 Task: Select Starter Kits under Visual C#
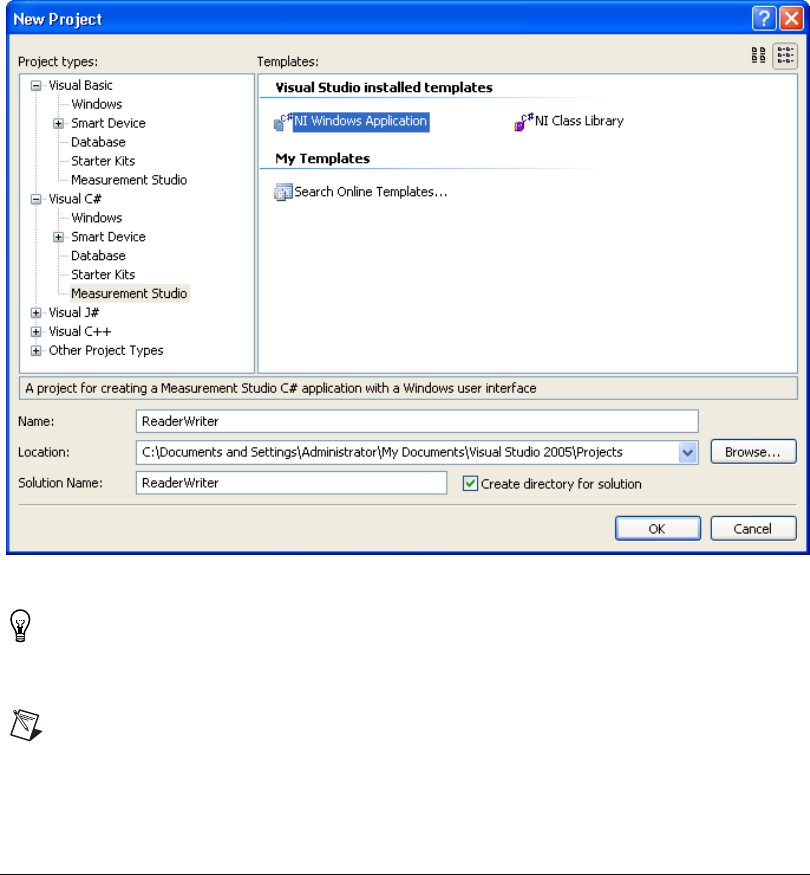pyautogui.click(x=103, y=275)
